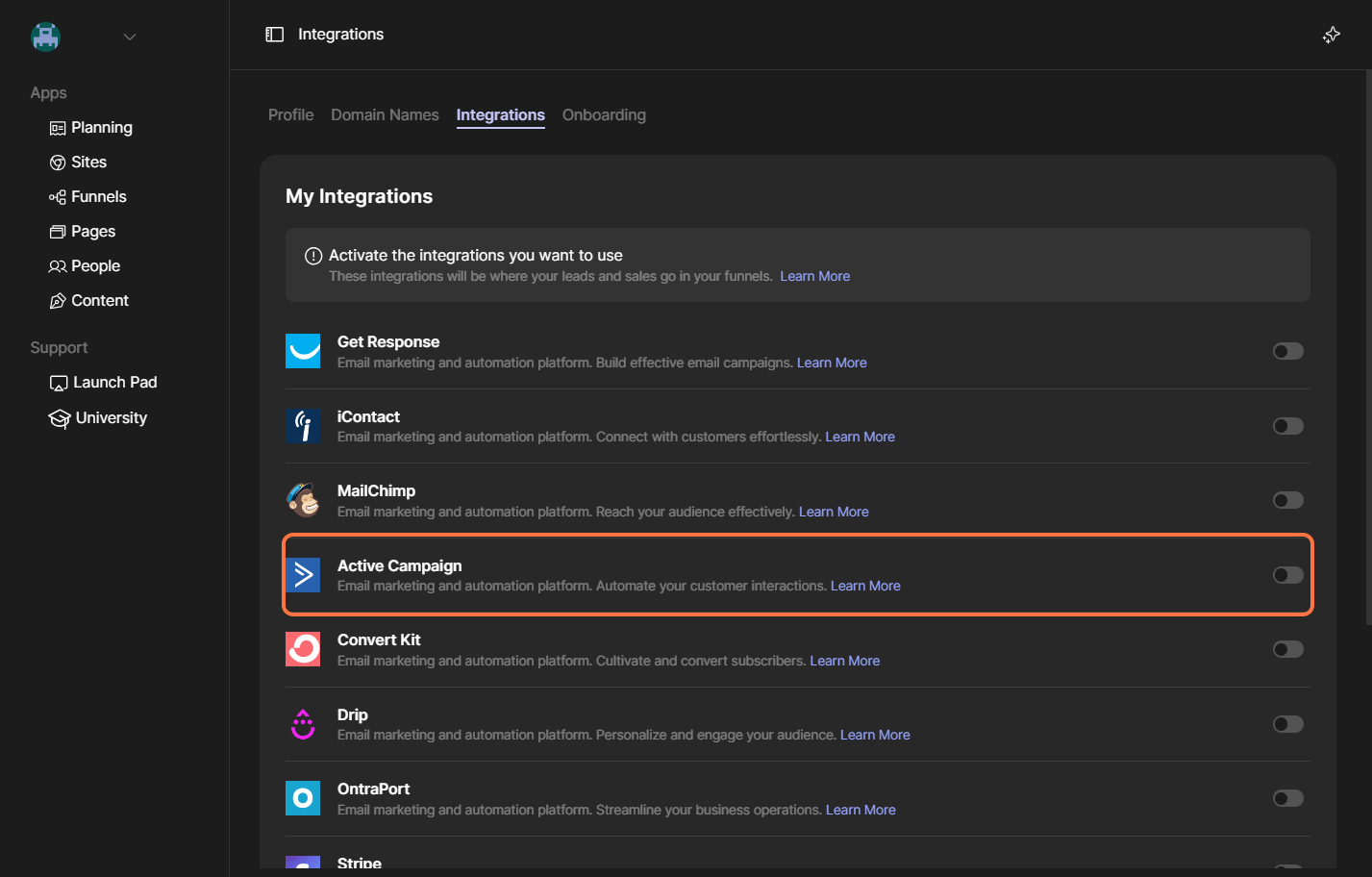Open Launch Pad under Support

click(x=115, y=383)
